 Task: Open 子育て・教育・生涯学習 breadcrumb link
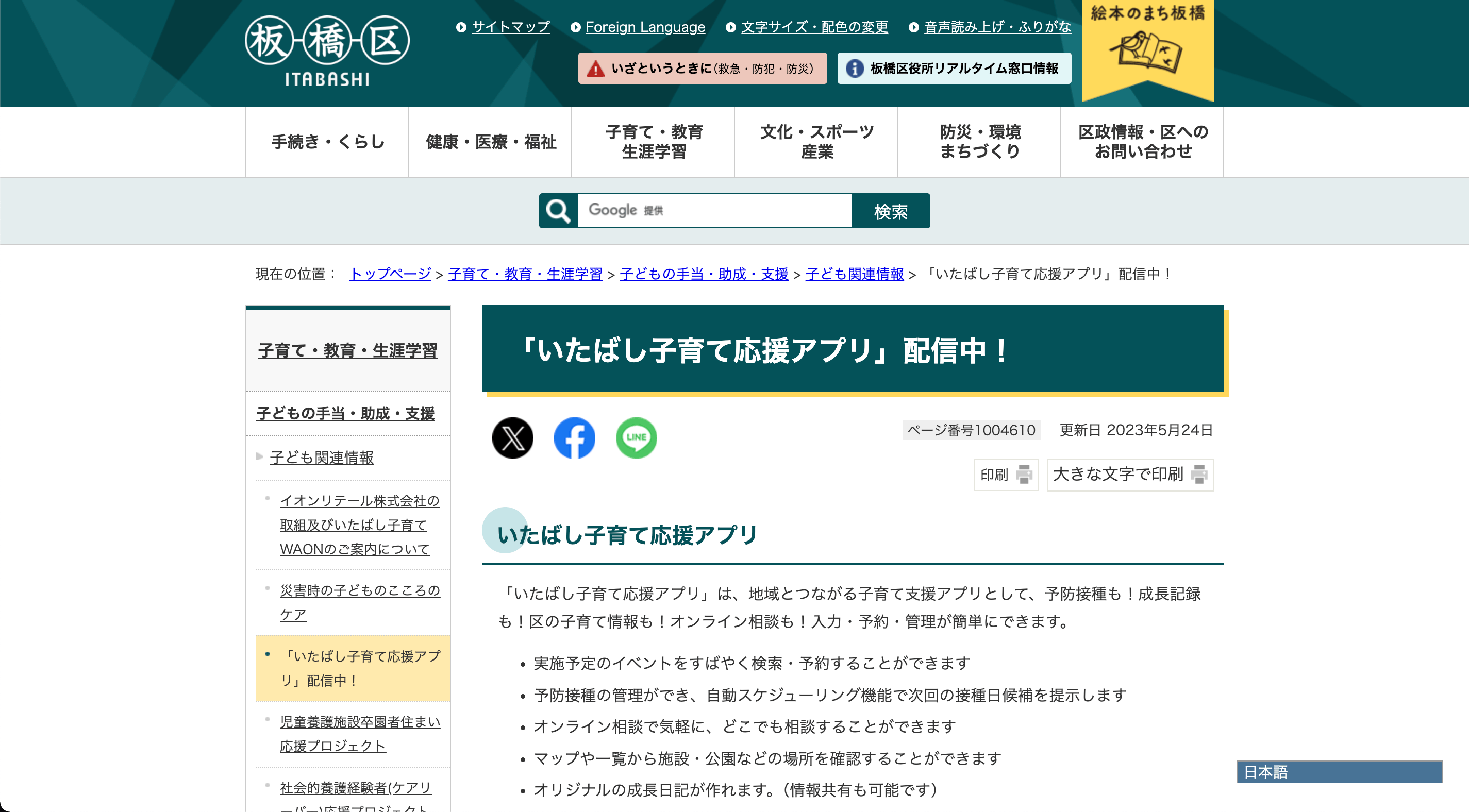[525, 274]
